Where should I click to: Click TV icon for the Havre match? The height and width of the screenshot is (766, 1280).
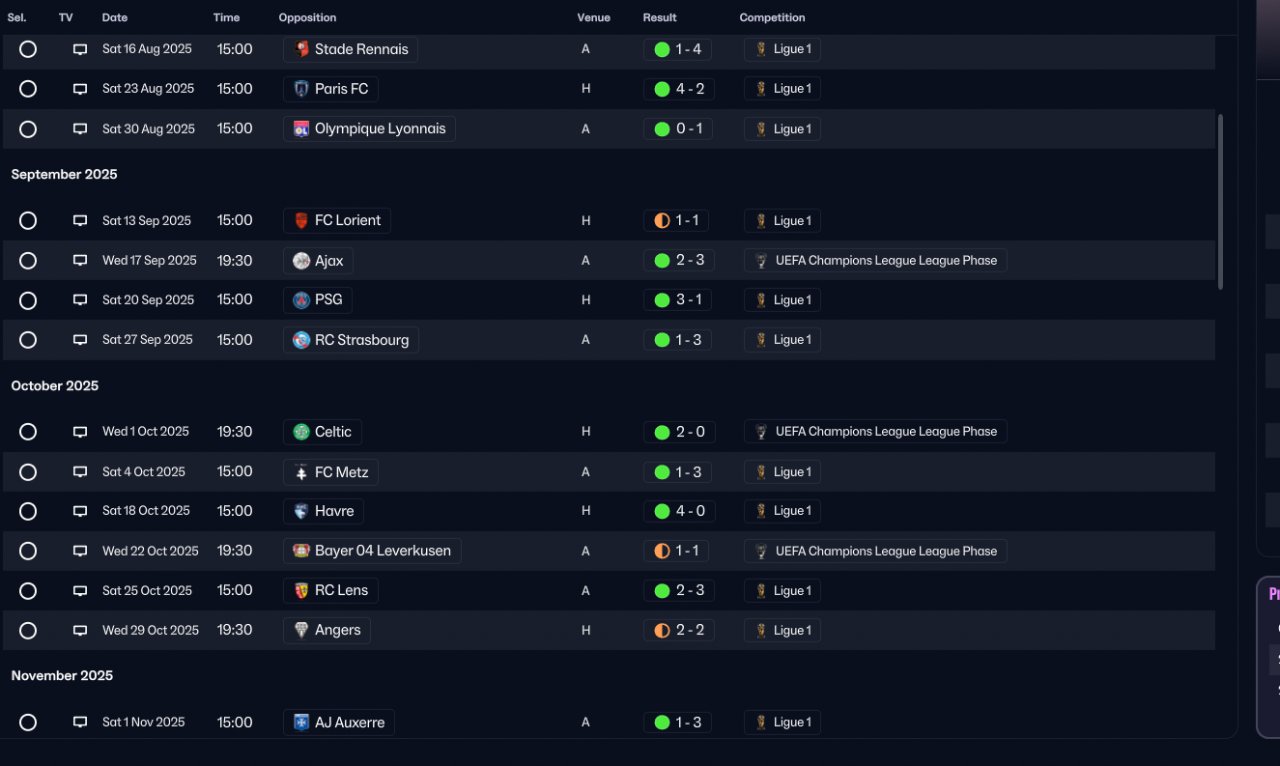pyautogui.click(x=80, y=511)
